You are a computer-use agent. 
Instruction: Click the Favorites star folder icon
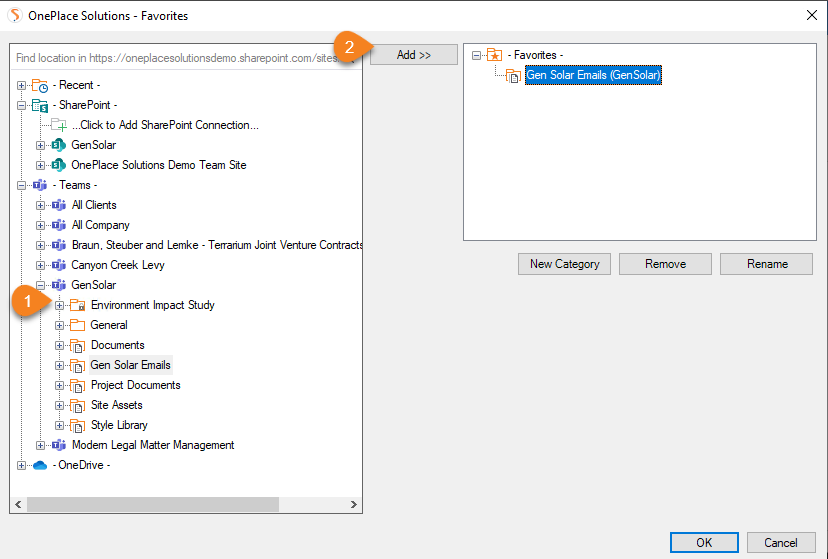(x=494, y=55)
